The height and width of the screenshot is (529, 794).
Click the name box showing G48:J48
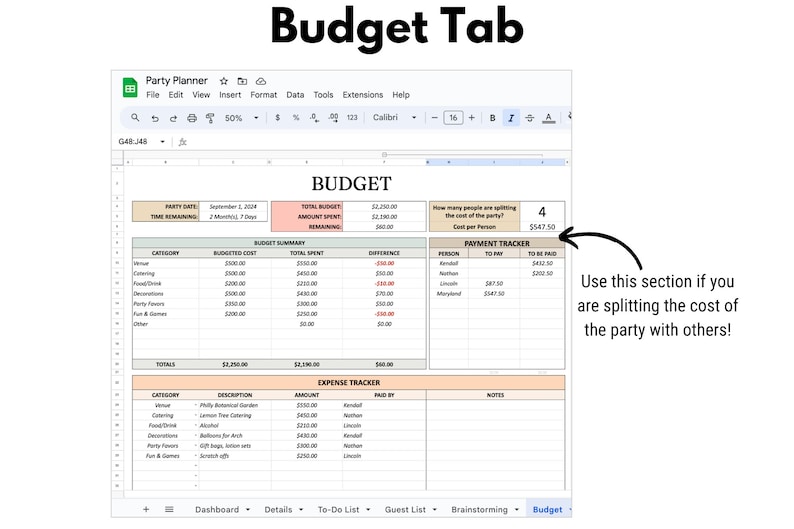133,142
